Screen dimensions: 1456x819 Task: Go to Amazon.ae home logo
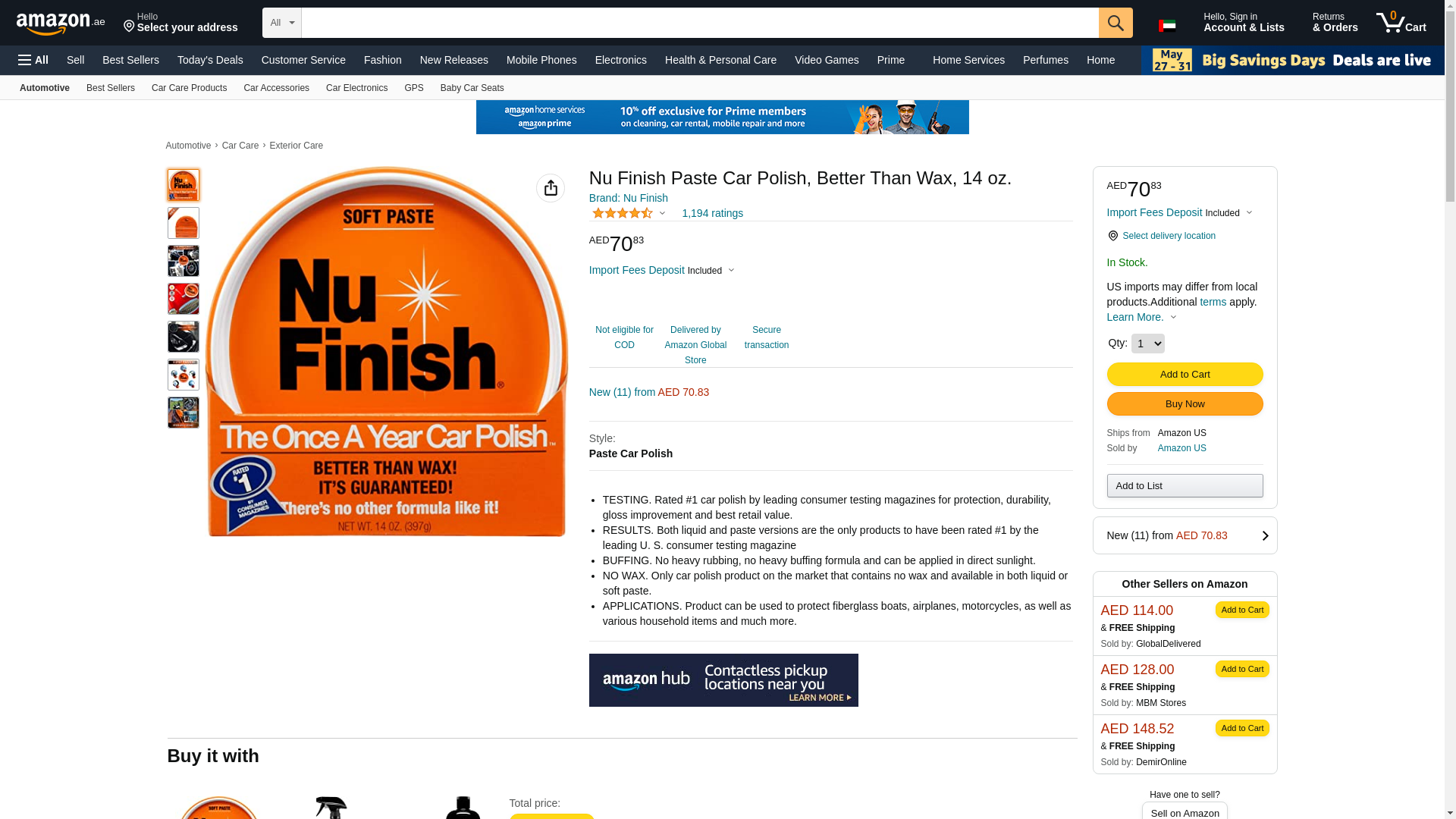pyautogui.click(x=61, y=24)
